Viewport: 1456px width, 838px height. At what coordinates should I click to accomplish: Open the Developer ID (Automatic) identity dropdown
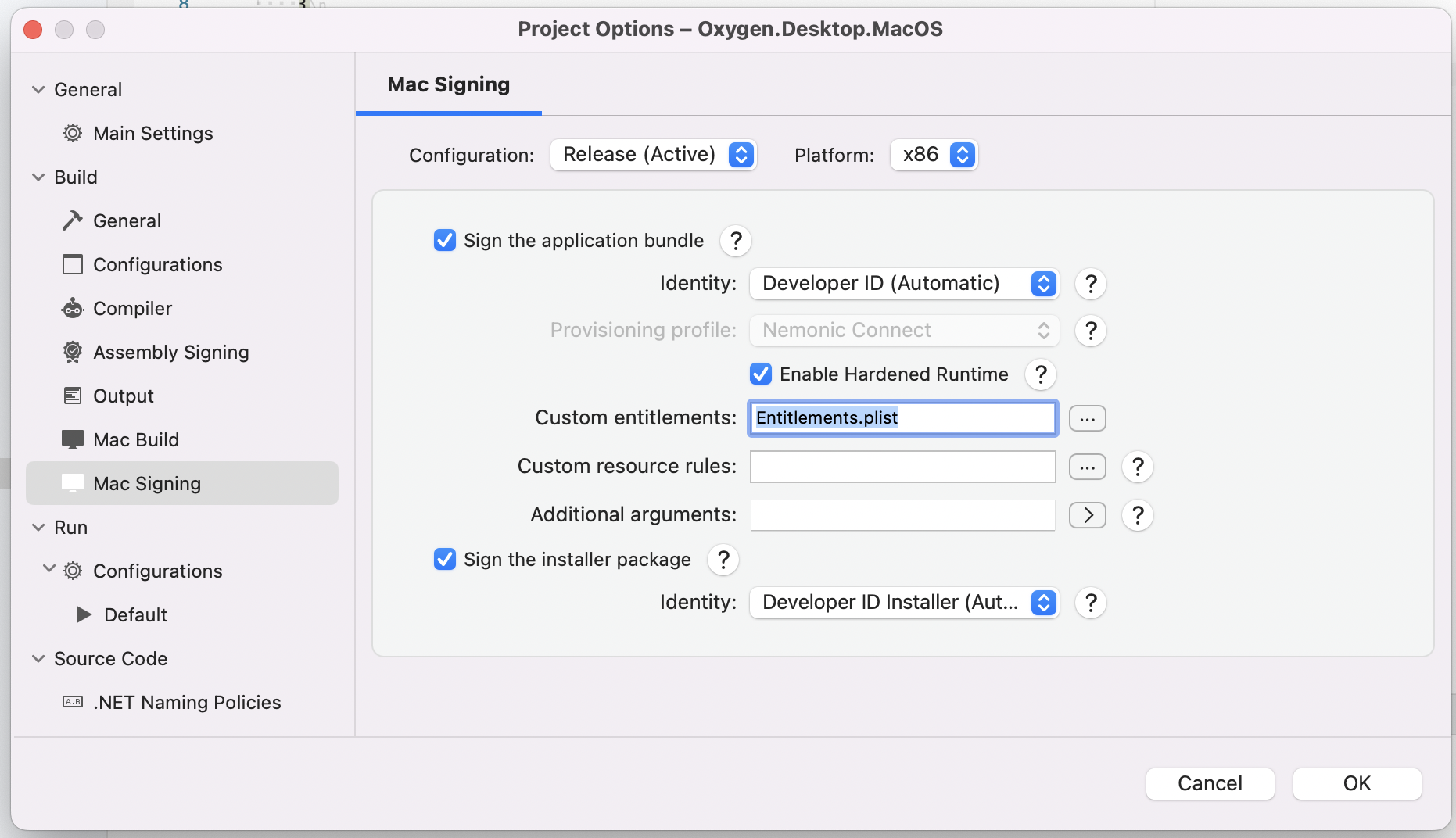click(x=904, y=284)
